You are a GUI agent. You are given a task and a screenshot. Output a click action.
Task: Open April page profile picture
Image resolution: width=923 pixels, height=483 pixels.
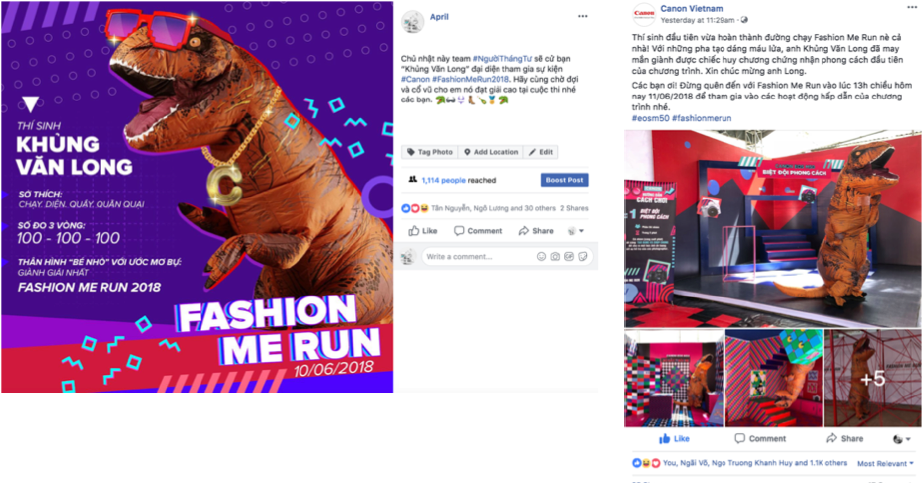(412, 22)
